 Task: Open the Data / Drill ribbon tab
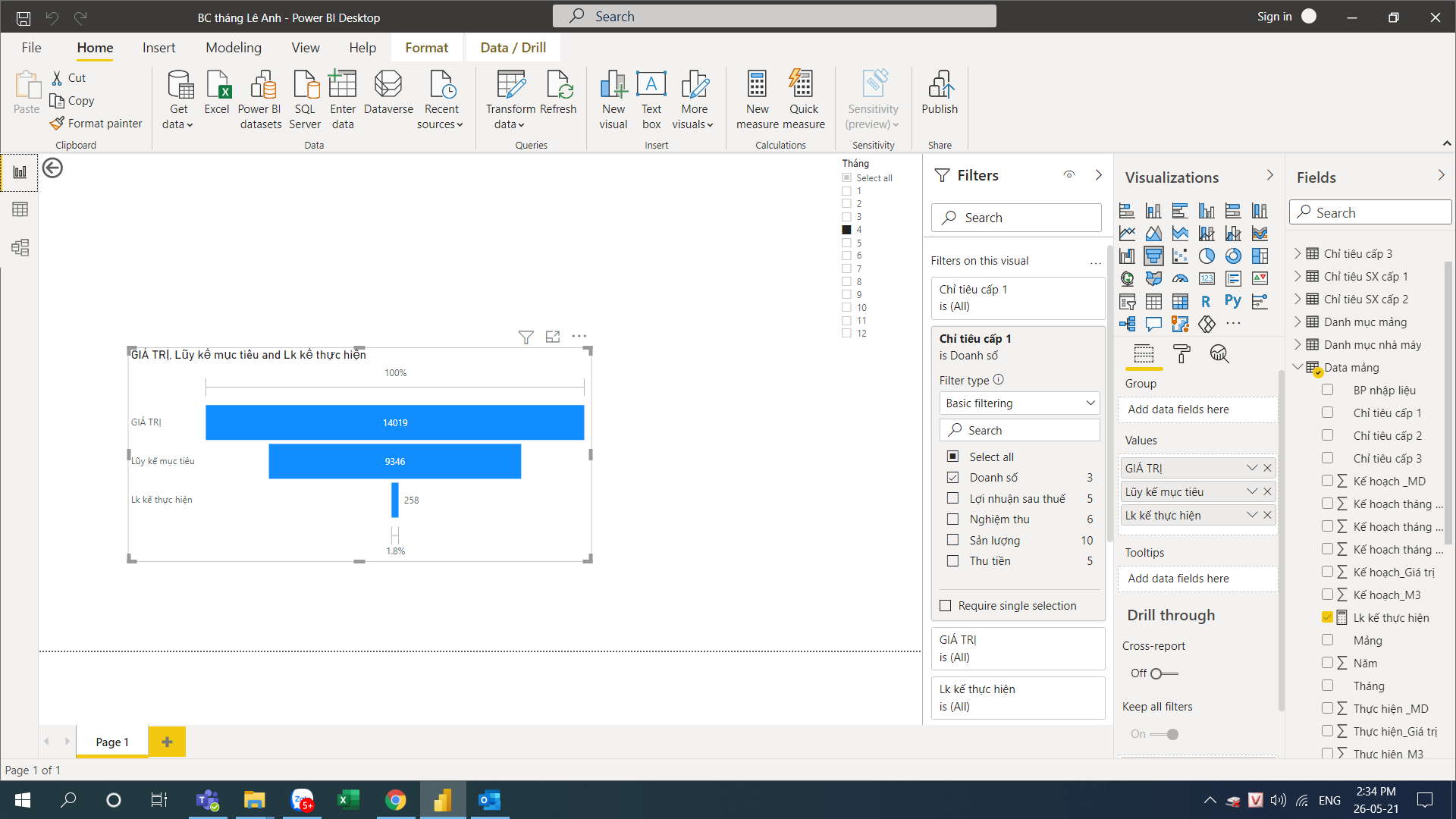[x=513, y=47]
